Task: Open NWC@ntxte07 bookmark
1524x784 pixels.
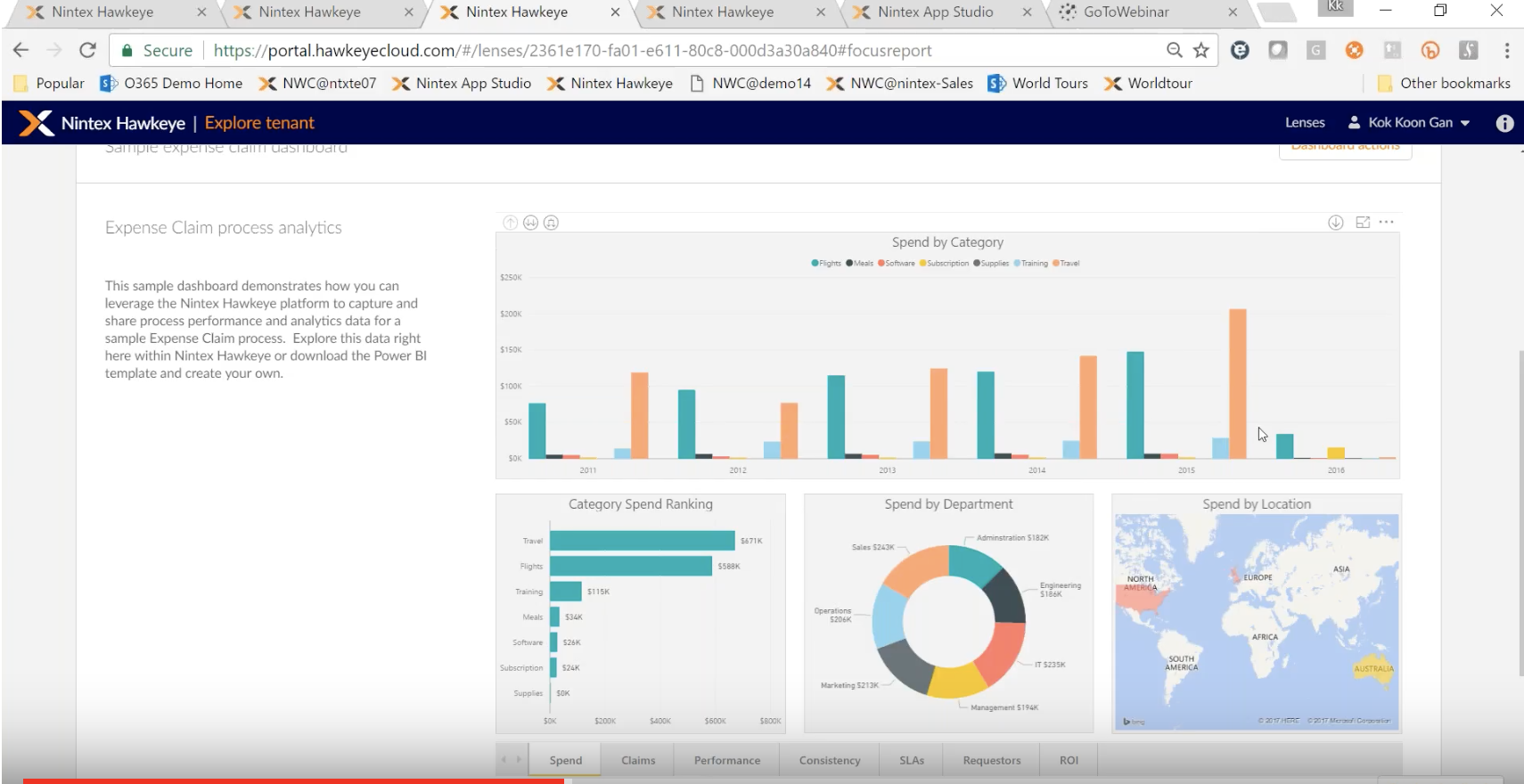Action: (317, 83)
